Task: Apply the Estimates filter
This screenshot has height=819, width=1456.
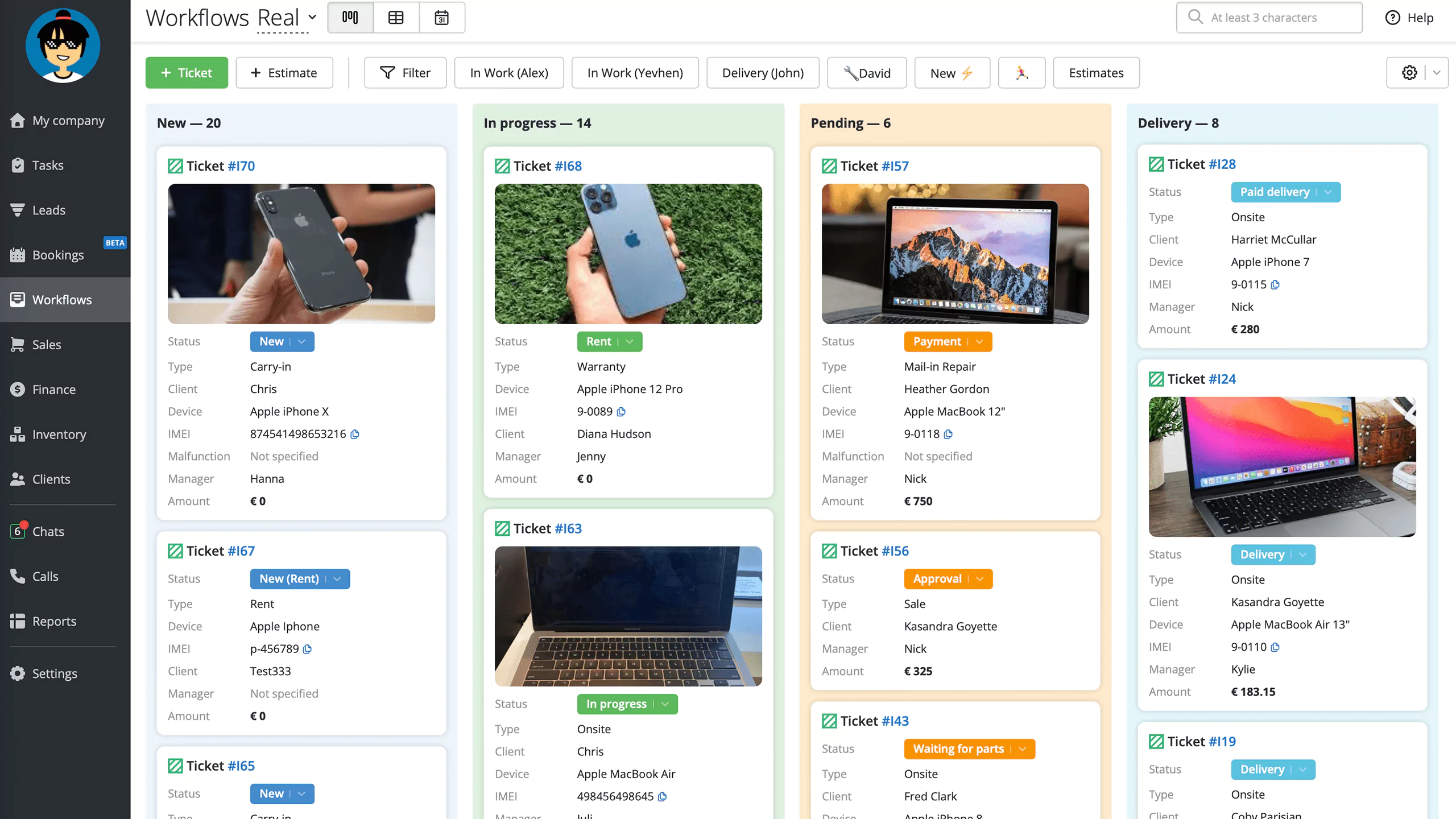Action: pyautogui.click(x=1096, y=73)
